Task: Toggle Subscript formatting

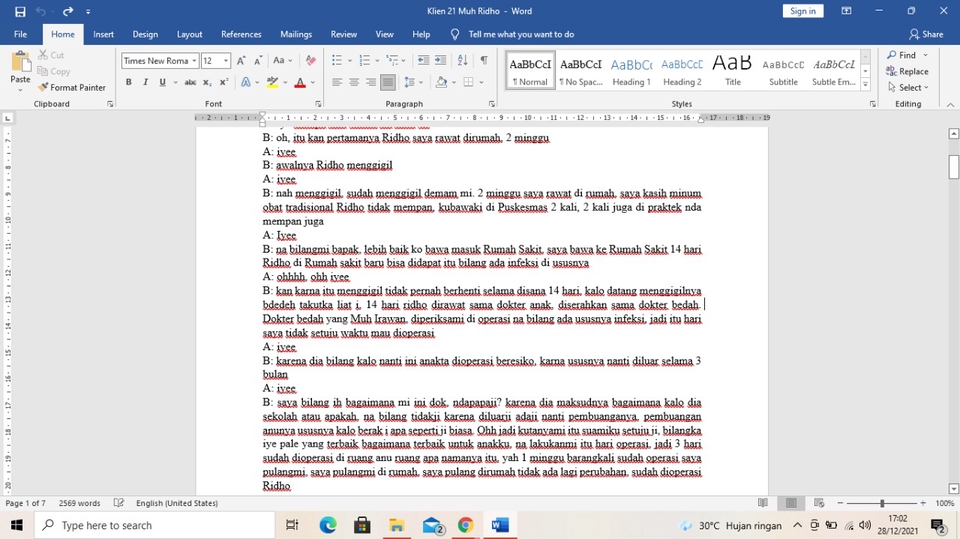Action: (x=208, y=82)
